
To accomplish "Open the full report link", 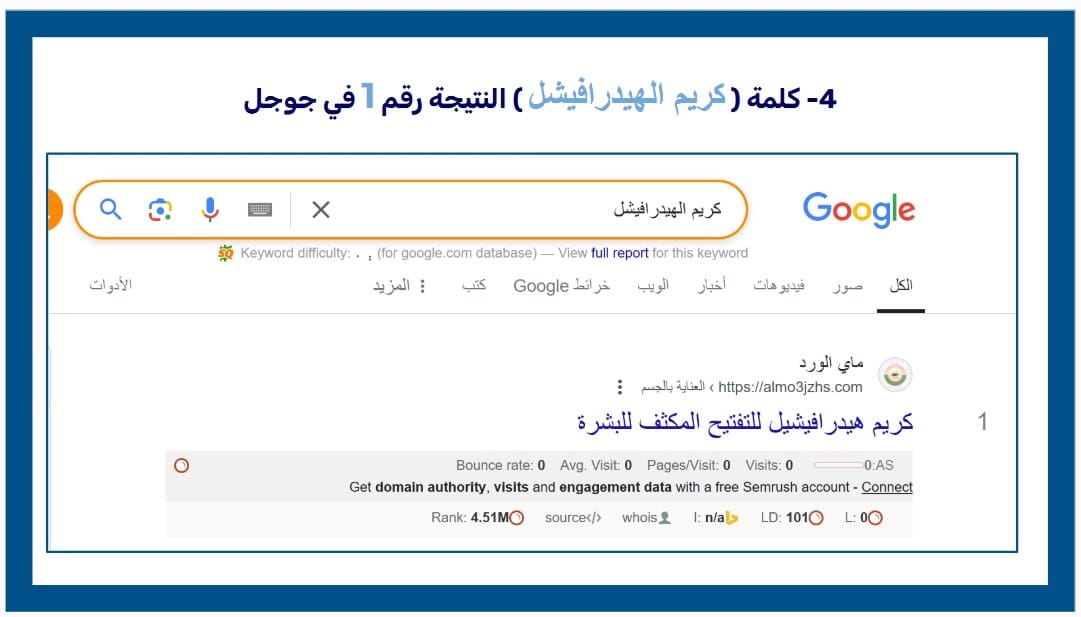I will 620,253.
